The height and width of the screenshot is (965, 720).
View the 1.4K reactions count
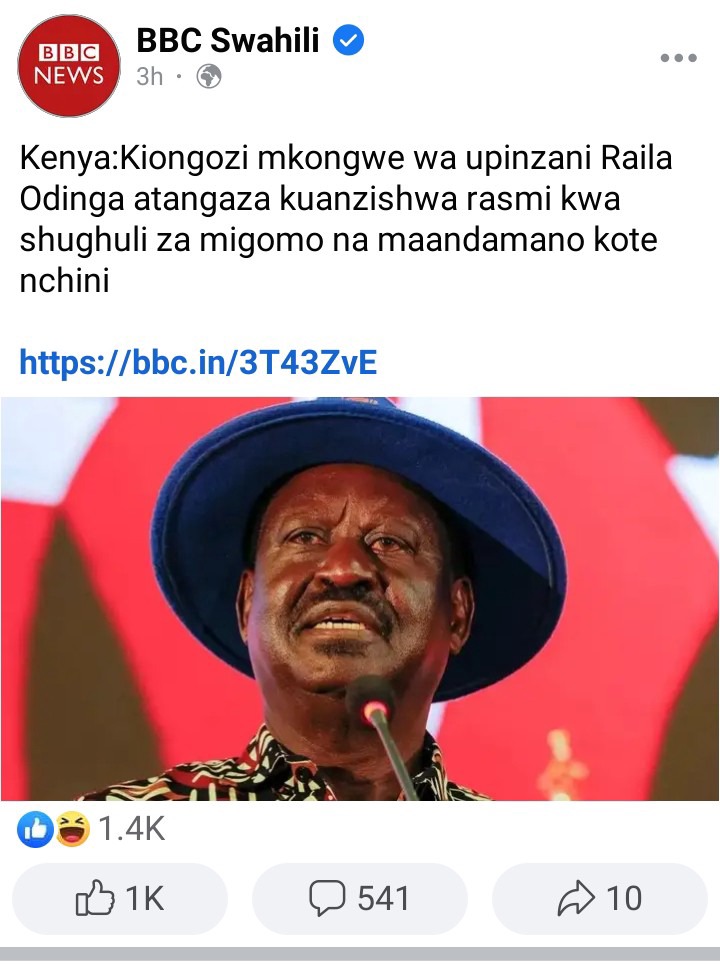tap(131, 829)
